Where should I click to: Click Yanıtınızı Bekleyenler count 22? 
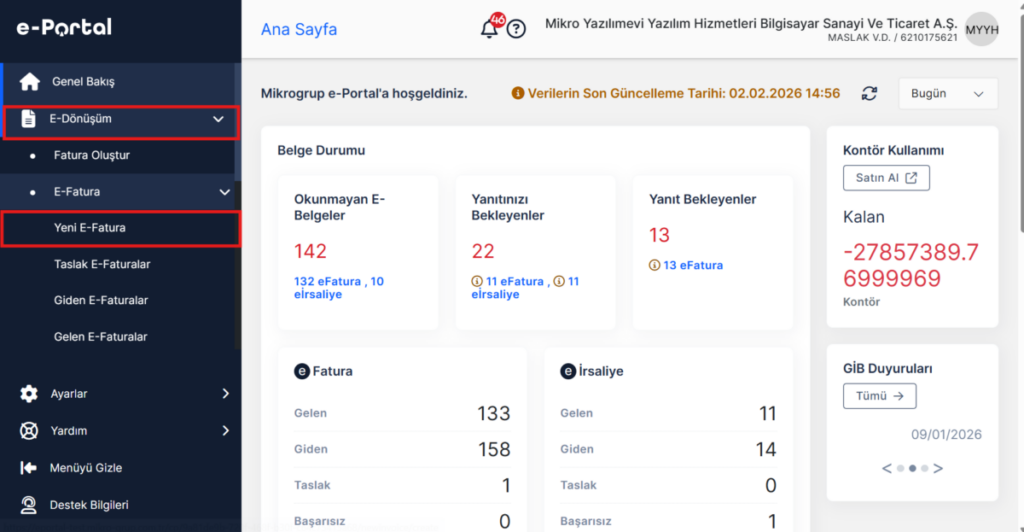[483, 251]
